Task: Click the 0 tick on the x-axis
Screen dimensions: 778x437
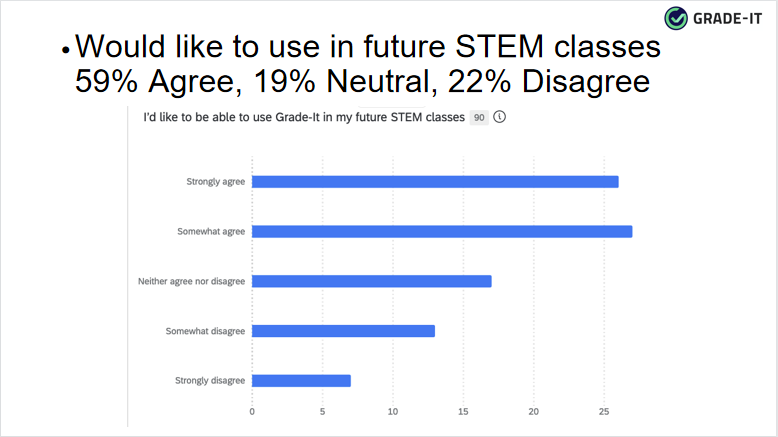Action: click(x=252, y=411)
